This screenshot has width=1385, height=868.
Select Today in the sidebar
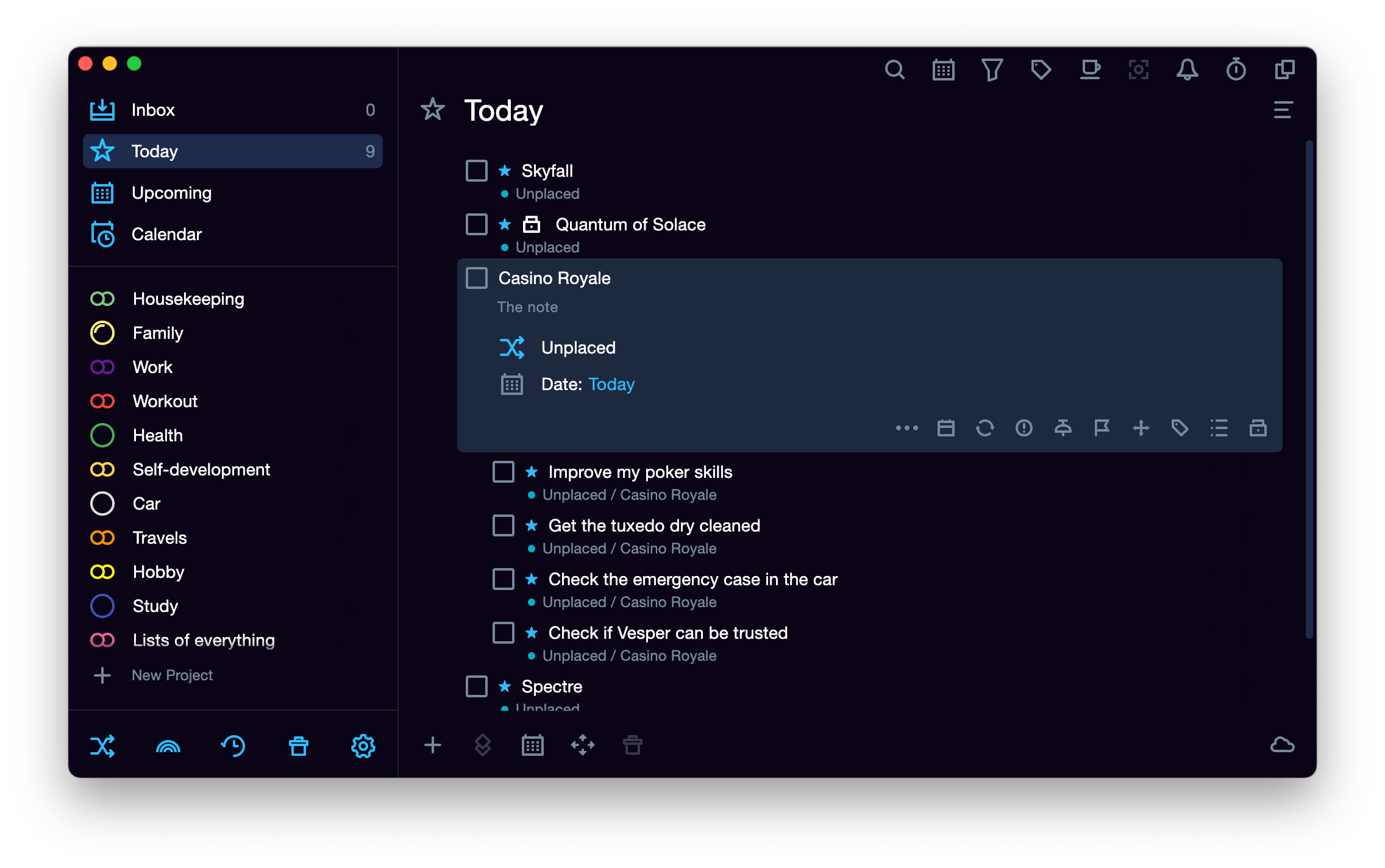click(233, 151)
